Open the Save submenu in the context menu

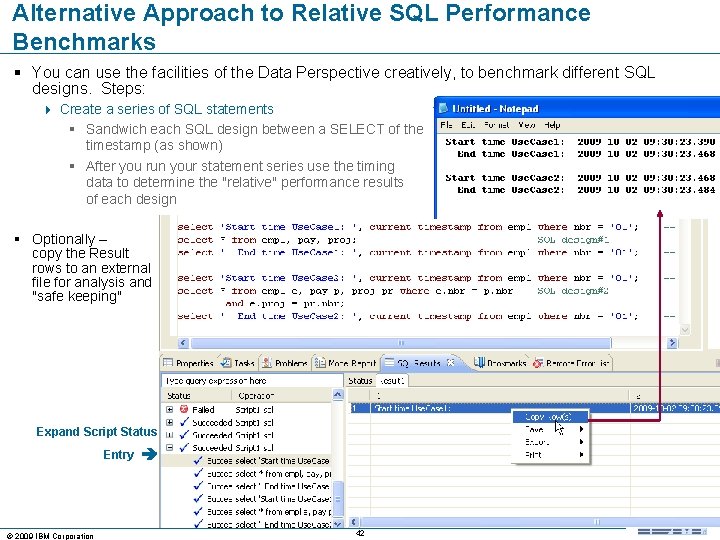[x=550, y=429]
